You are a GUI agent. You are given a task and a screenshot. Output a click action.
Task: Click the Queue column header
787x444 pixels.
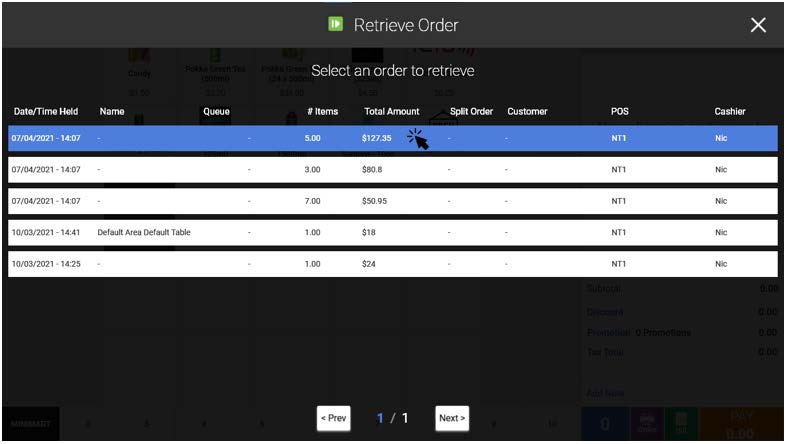tap(216, 111)
